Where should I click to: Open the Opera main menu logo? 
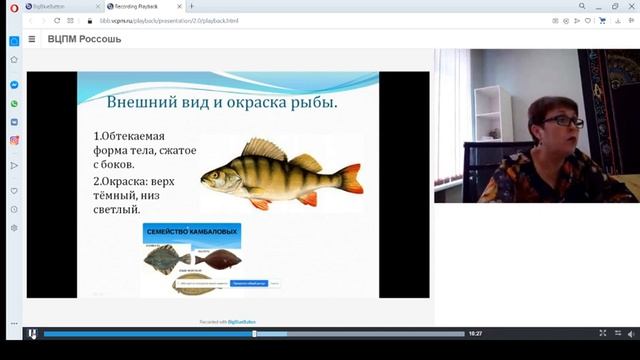click(14, 8)
